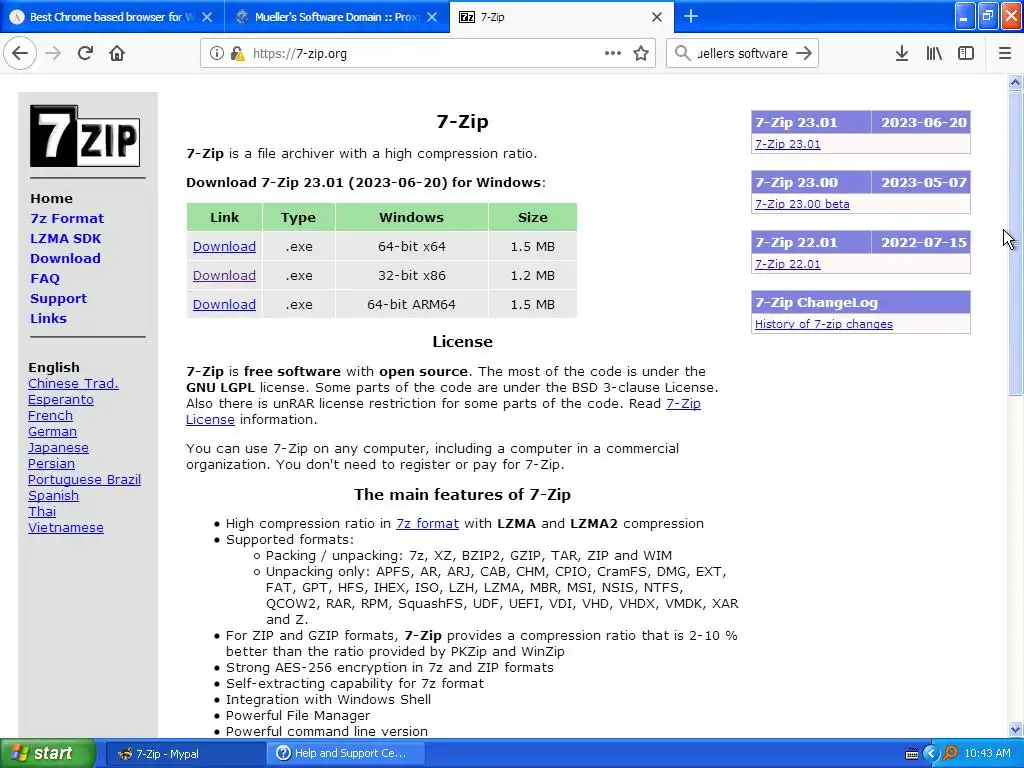Switch to Help and Support Center window

click(346, 754)
